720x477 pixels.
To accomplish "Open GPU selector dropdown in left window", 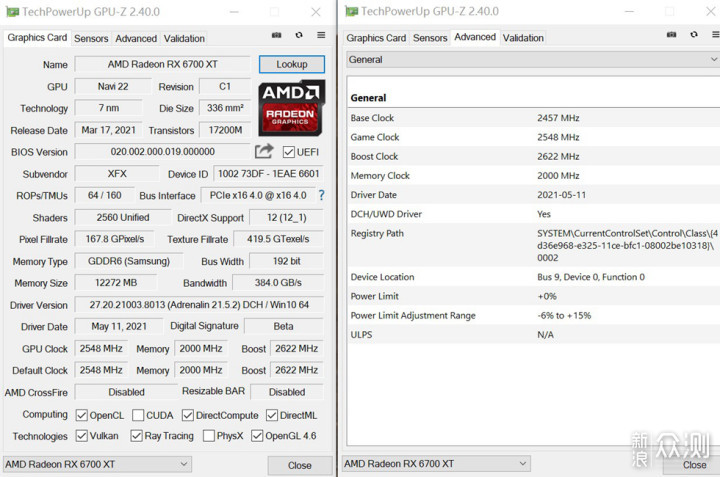I will coord(97,464).
